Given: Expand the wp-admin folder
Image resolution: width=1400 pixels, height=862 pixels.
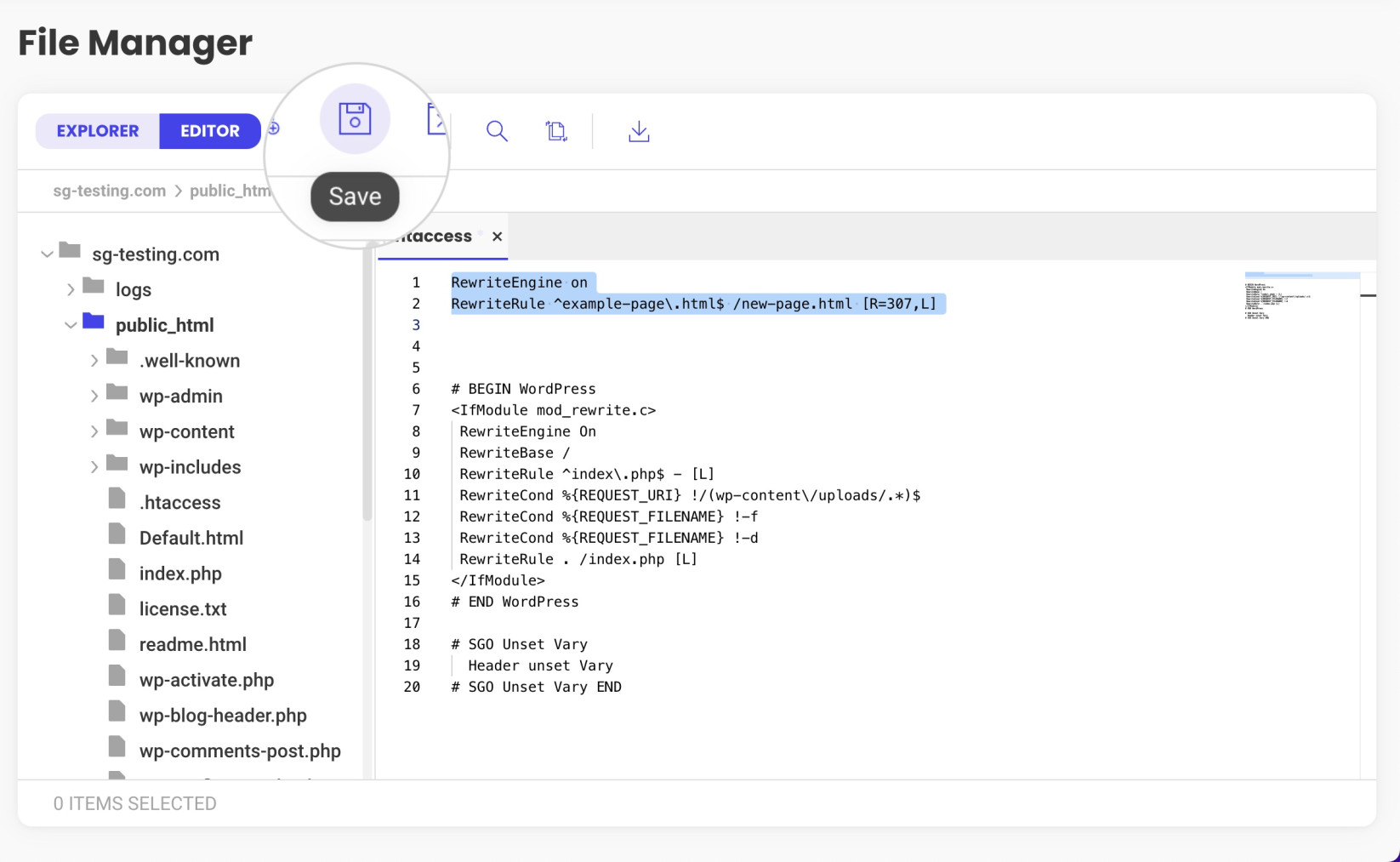Looking at the screenshot, I should click(x=94, y=397).
